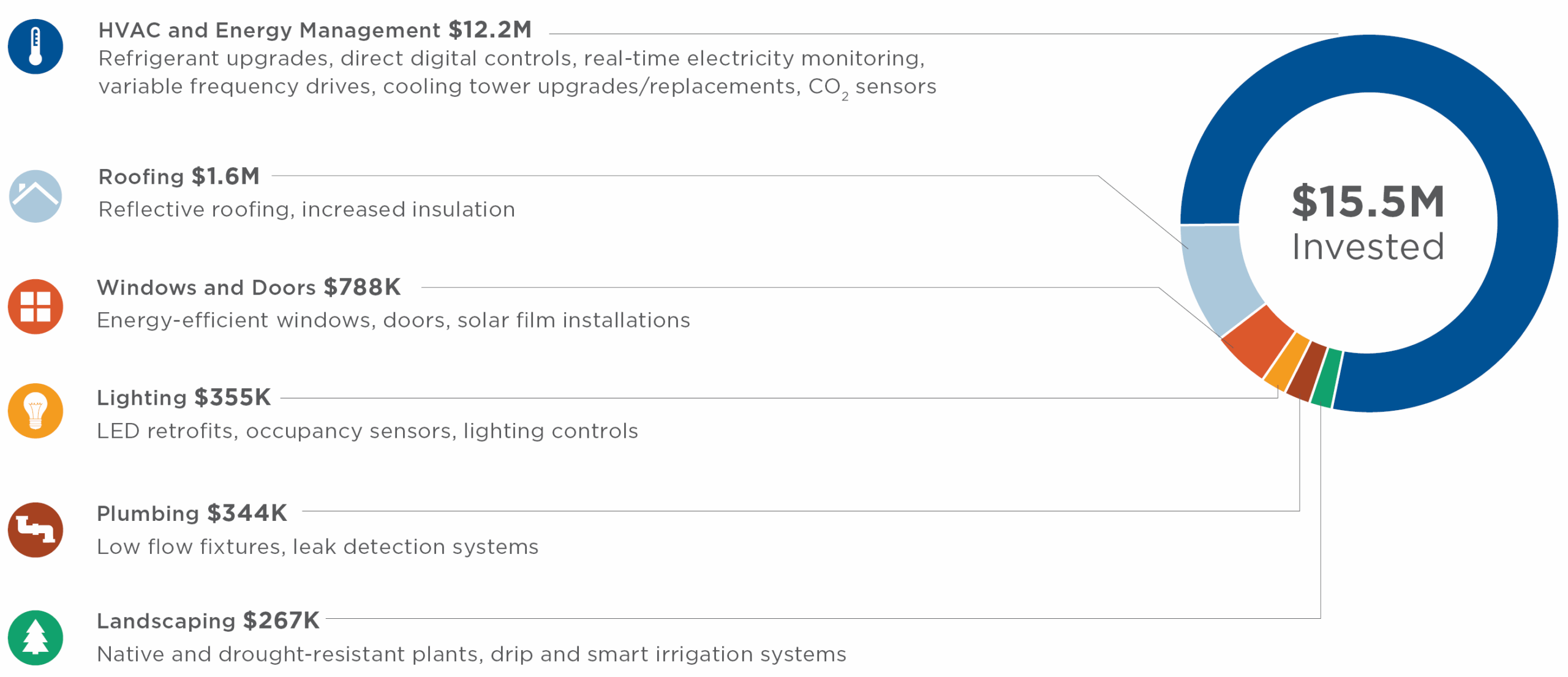Click the $15.5M Invested center total
This screenshot has height=677, width=1568.
tap(1368, 223)
